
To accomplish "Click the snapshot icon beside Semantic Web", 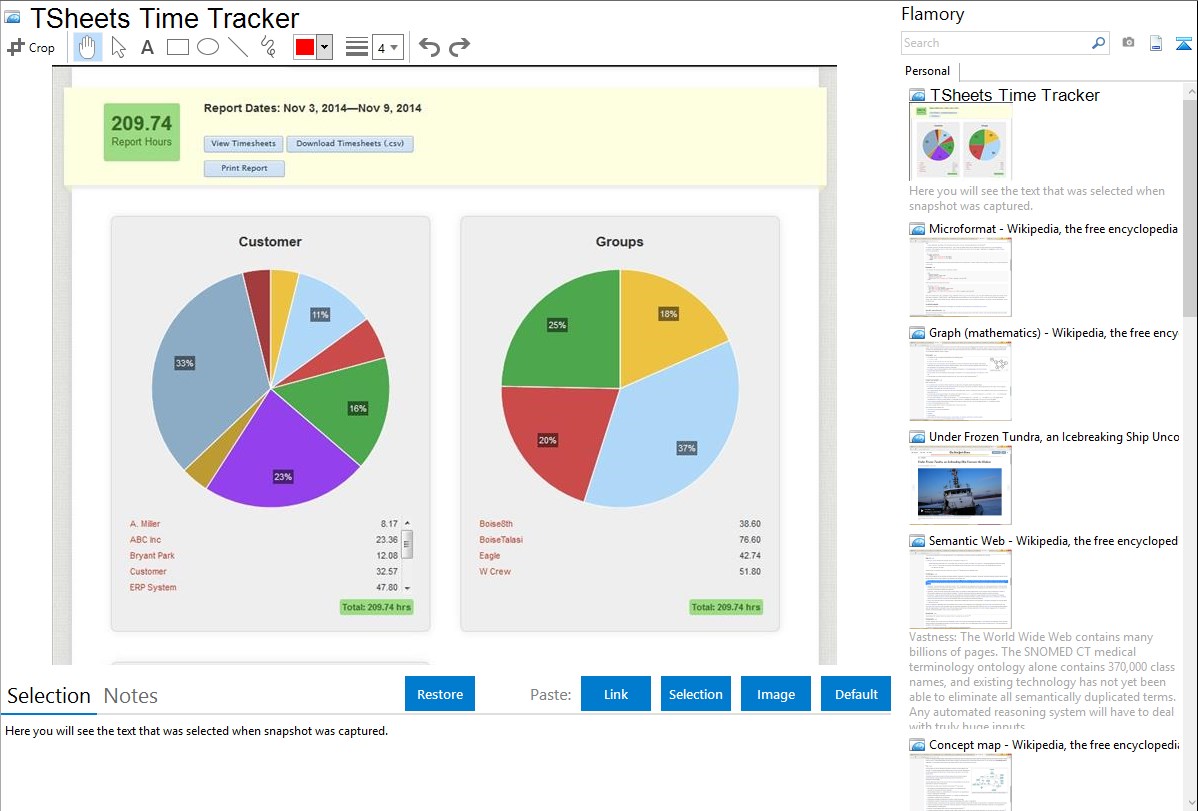I will coord(917,541).
